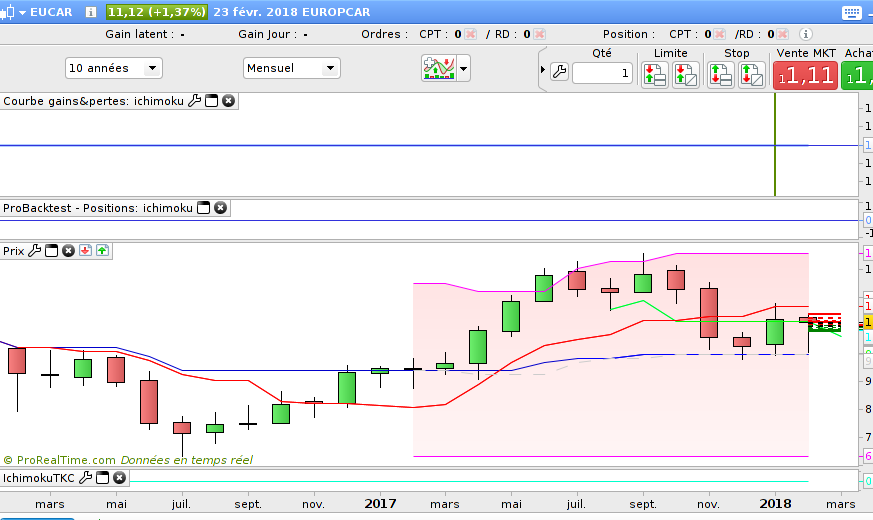The height and width of the screenshot is (520, 873).
Task: Click the green up-arrow icon in the Prix header
Action: coord(102,251)
